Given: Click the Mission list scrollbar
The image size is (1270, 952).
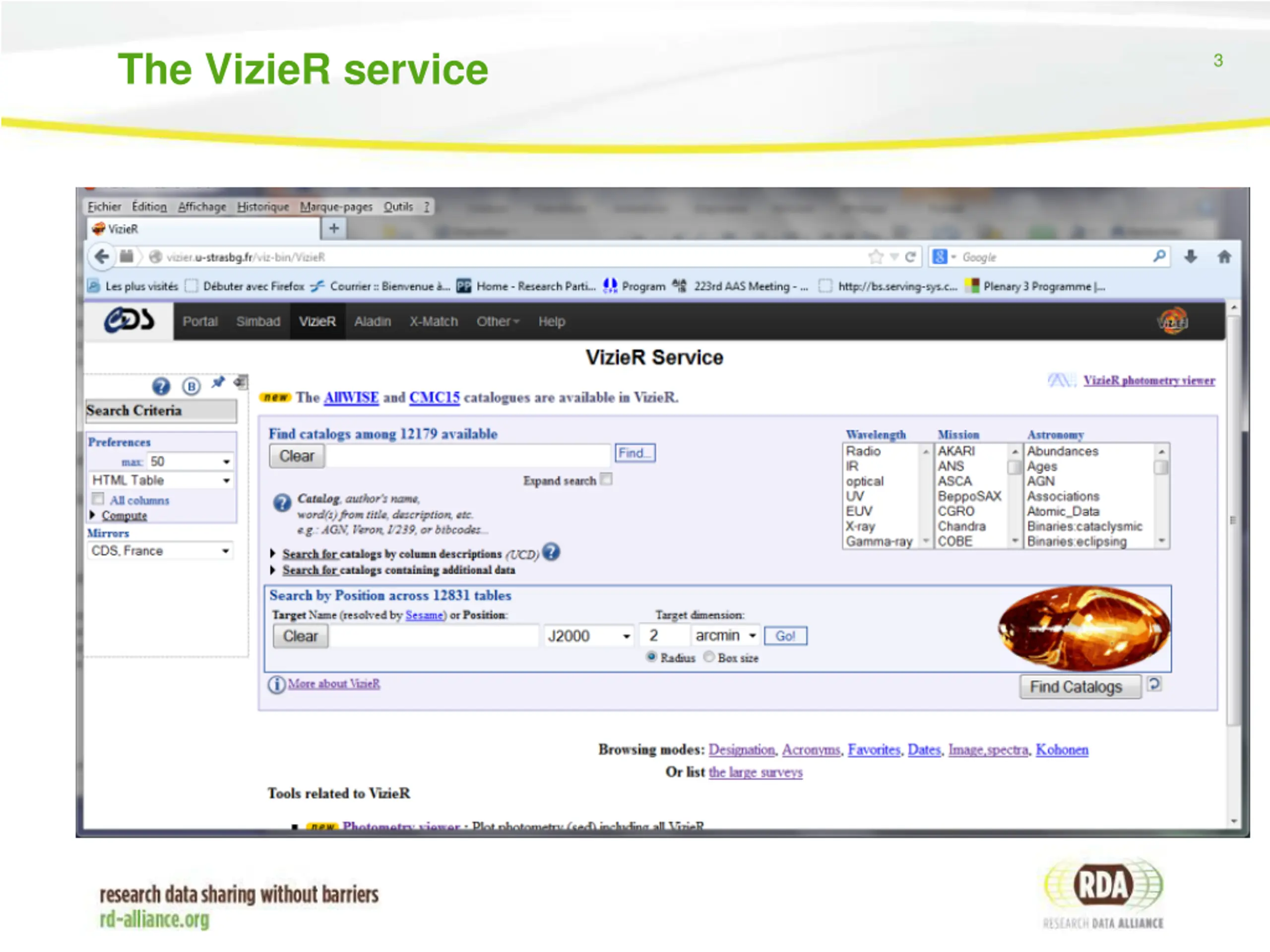Looking at the screenshot, I should tap(1015, 496).
